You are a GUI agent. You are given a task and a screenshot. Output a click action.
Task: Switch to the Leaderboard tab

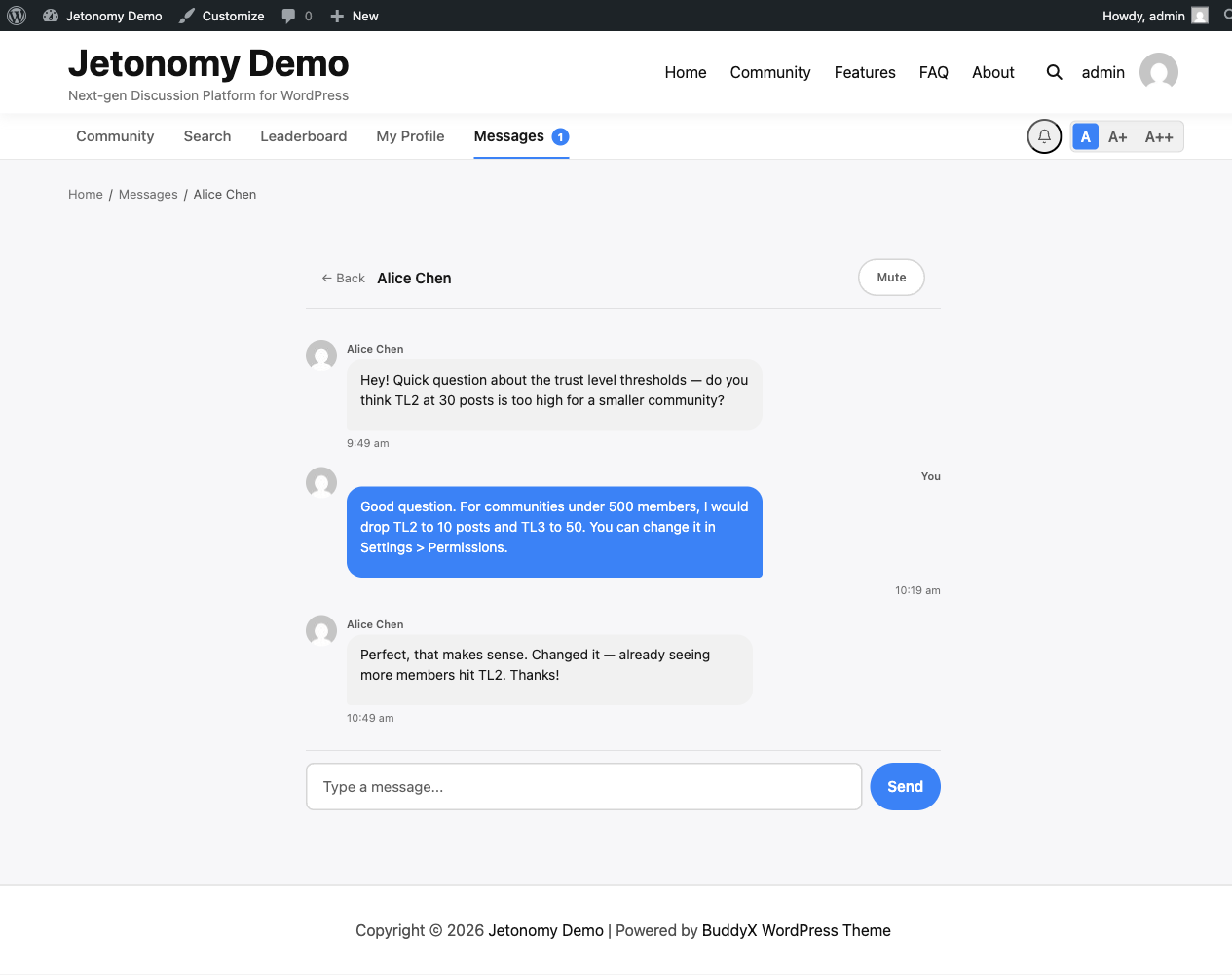(x=303, y=136)
